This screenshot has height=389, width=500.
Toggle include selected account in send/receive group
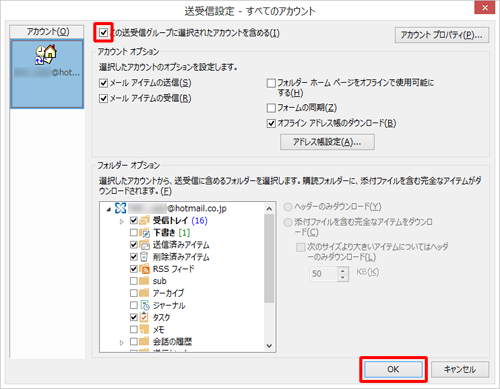(104, 32)
